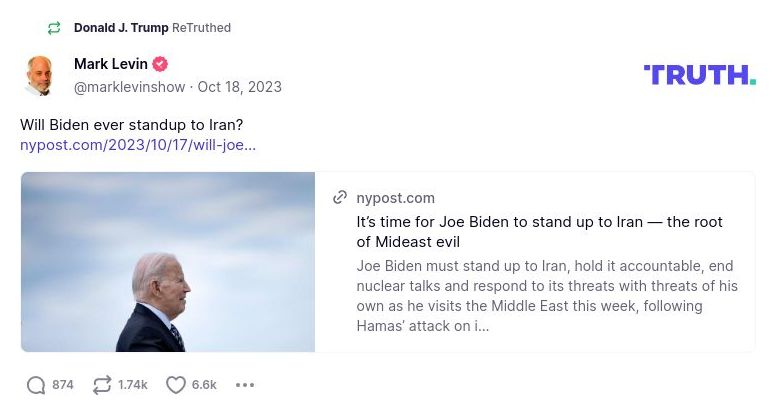Open the @marklevinshow handle
777x415 pixels.
pyautogui.click(x=129, y=87)
